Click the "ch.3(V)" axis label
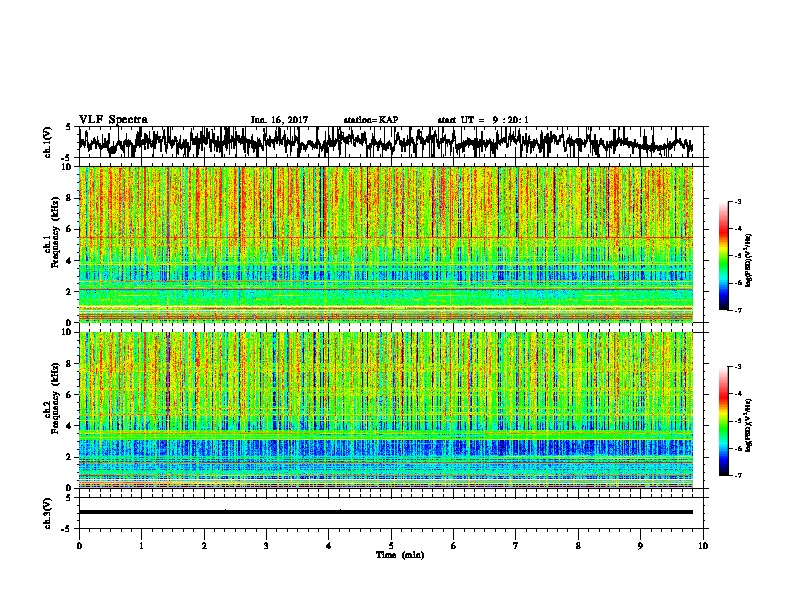Screen dimensions: 792x612 (48, 513)
